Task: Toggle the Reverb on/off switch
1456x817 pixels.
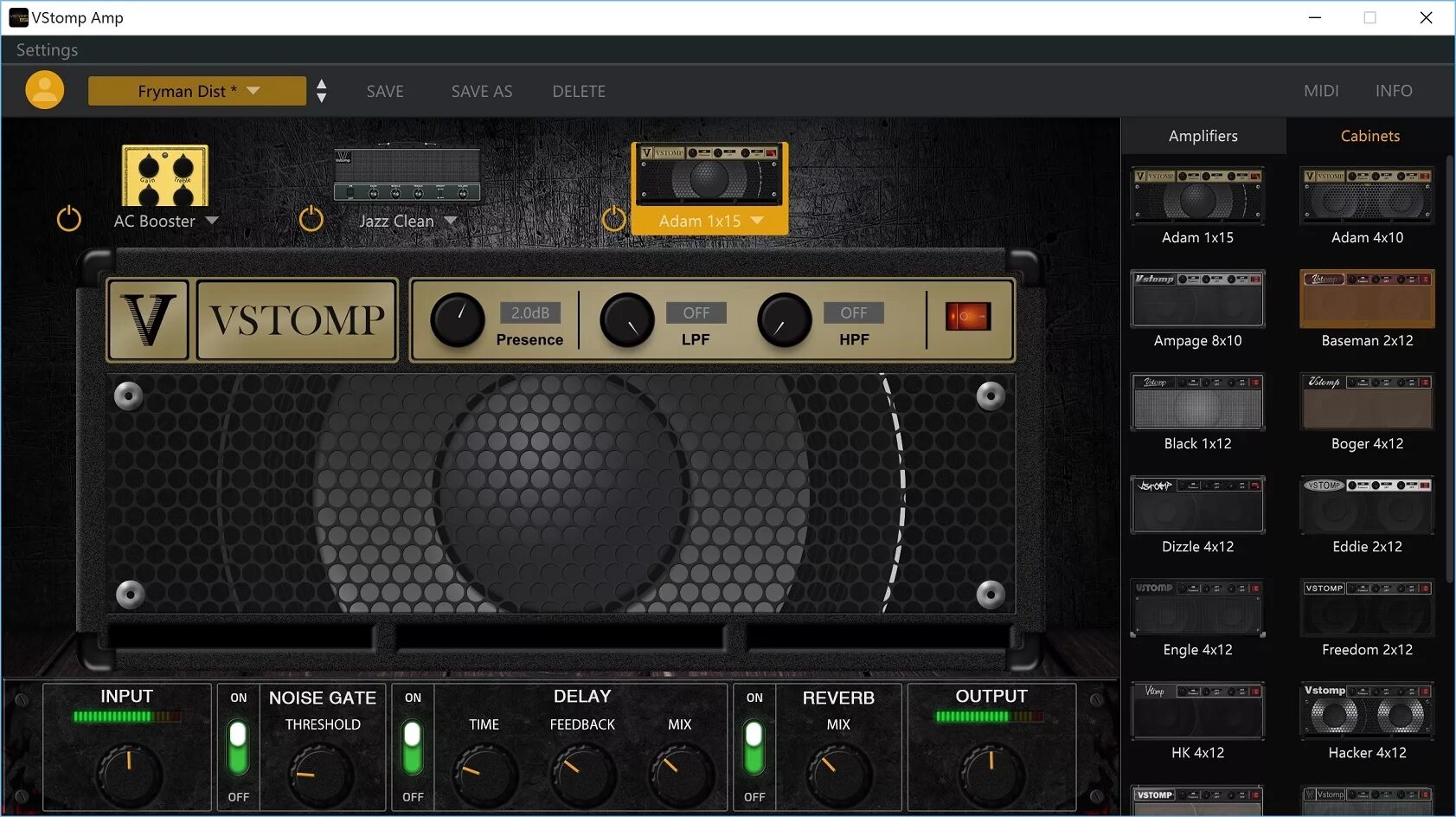Action: coord(754,747)
